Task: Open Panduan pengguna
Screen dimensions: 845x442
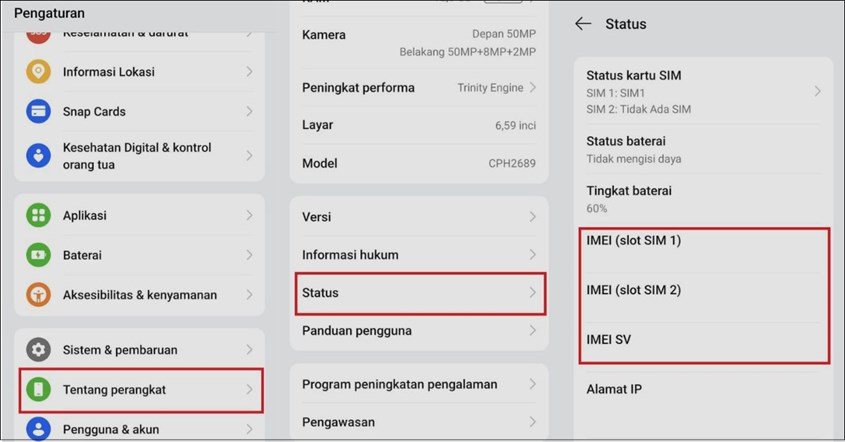Action: point(420,331)
